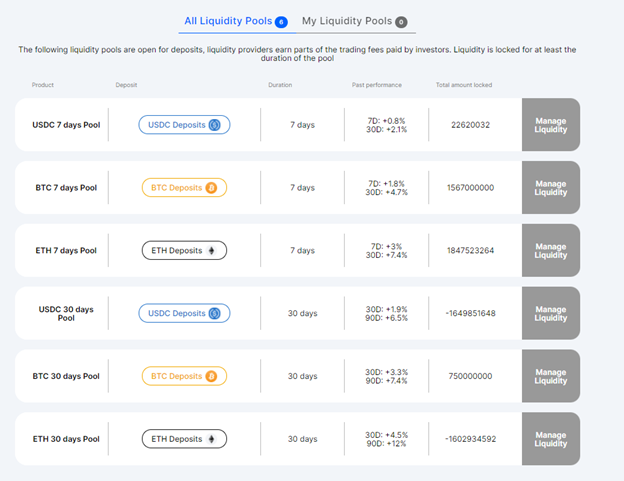This screenshot has height=481, width=624.
Task: Click the USDC coin icon in the 7 days pool
Action: [214, 125]
